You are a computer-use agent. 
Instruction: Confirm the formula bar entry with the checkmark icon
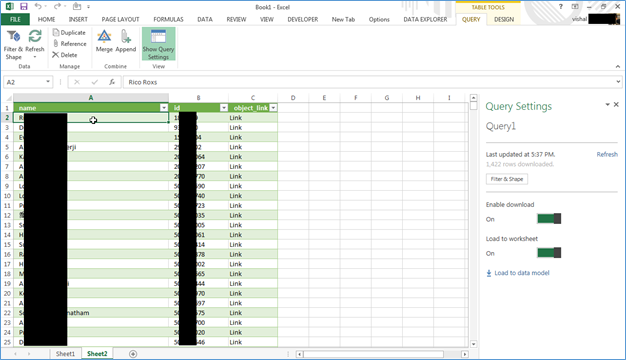point(95,82)
